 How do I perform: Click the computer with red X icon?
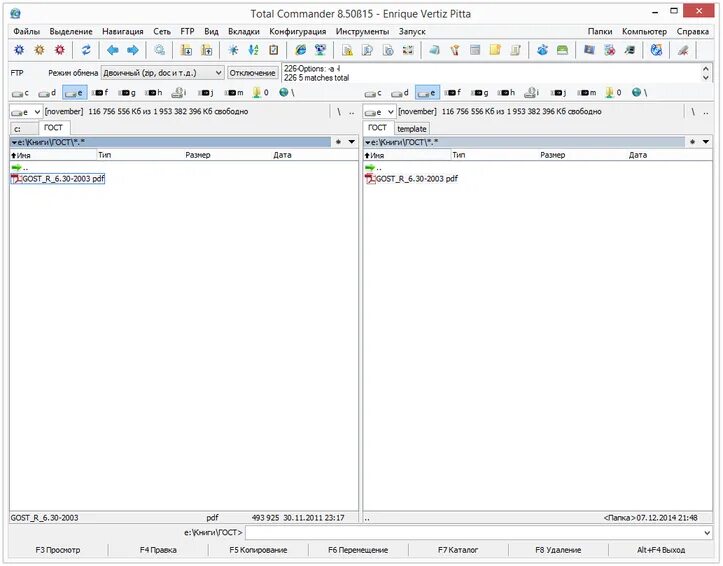pyautogui.click(x=610, y=50)
